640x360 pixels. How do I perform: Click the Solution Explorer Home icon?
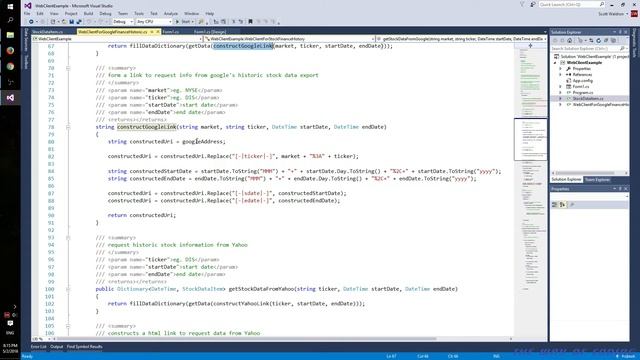pos(569,40)
